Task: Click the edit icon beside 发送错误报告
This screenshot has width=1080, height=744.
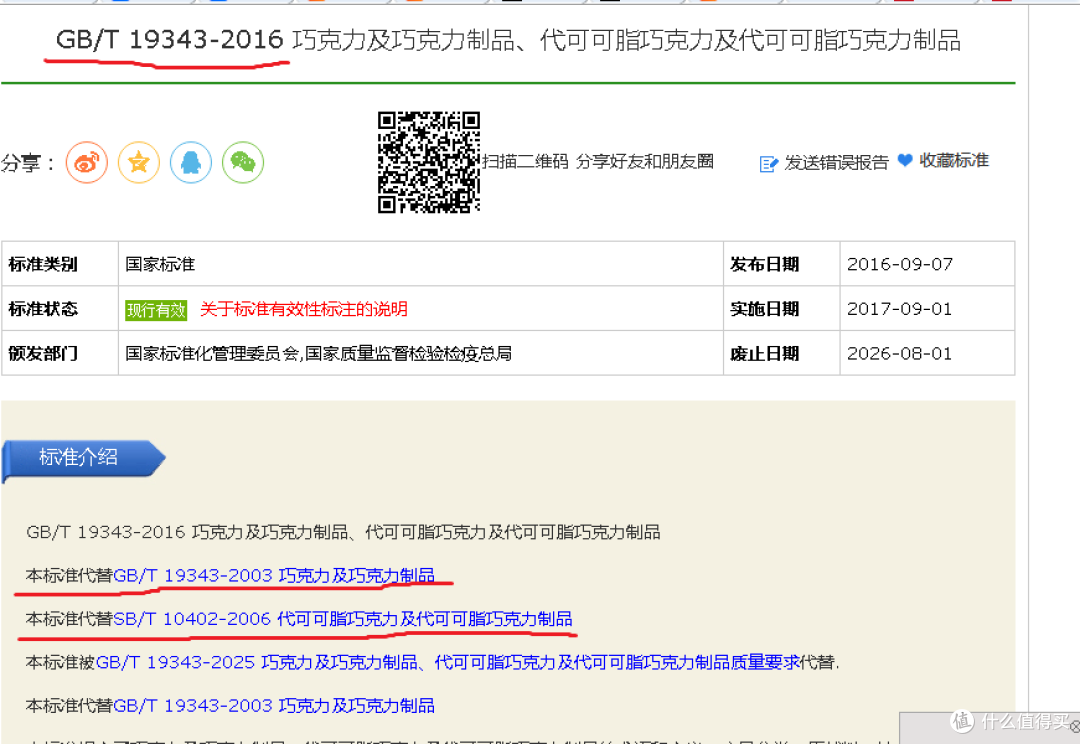Action: (768, 163)
